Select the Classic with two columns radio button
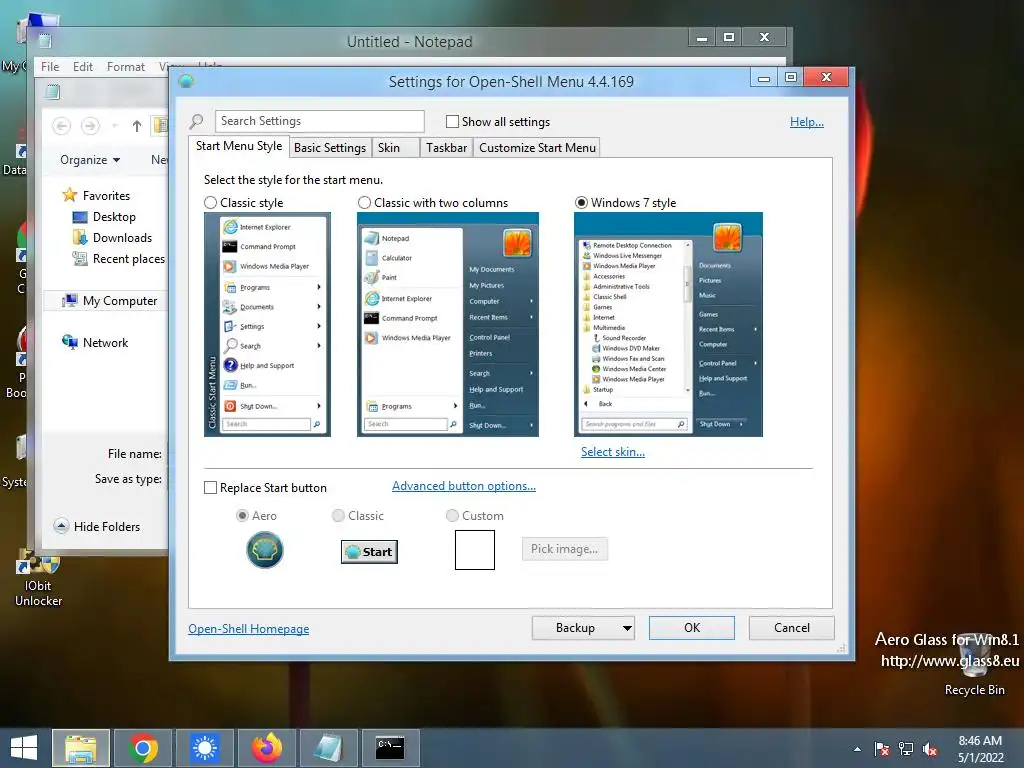The height and width of the screenshot is (768, 1024). 364,202
